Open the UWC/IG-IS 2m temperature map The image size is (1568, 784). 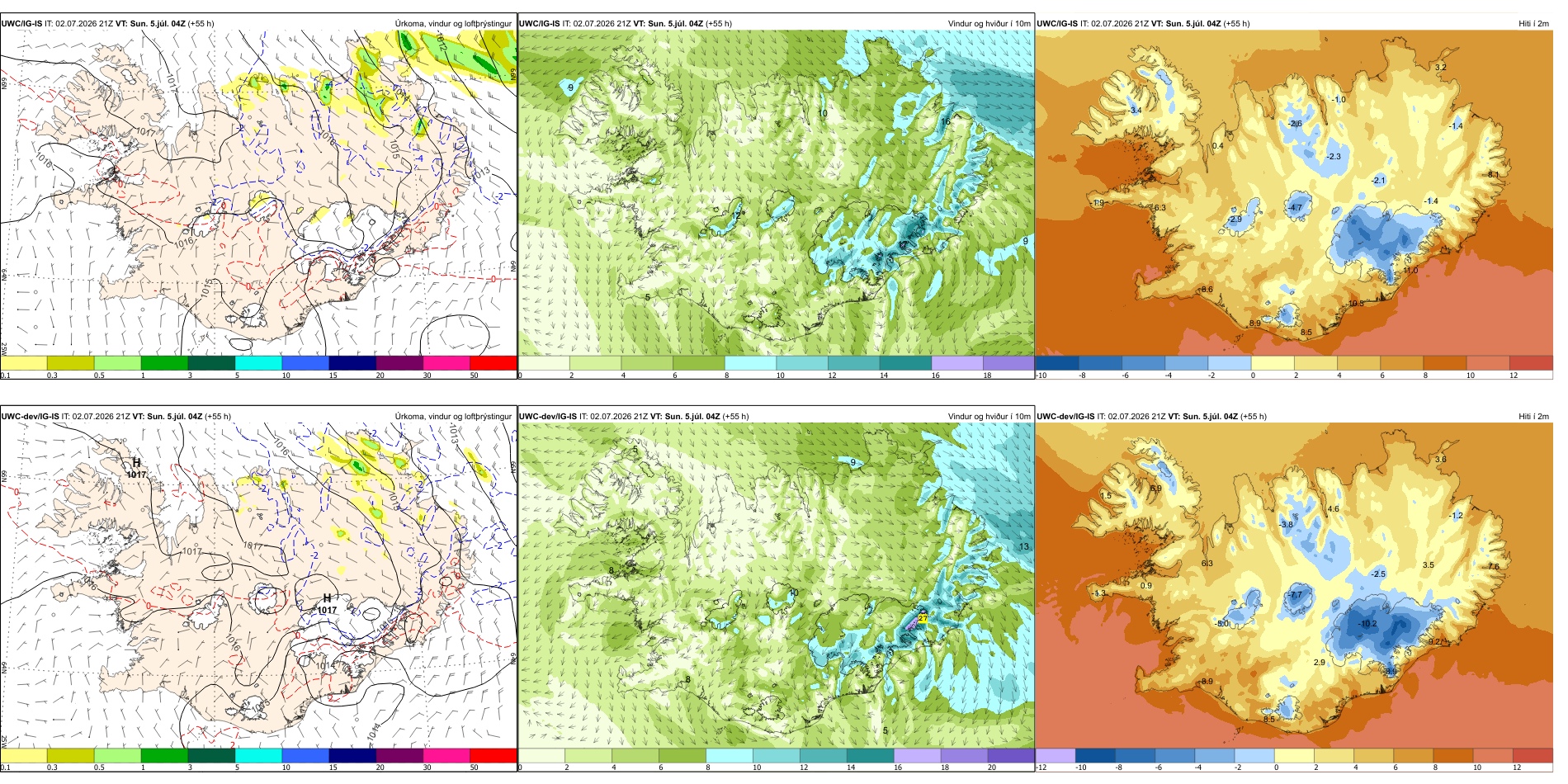tap(1294, 194)
